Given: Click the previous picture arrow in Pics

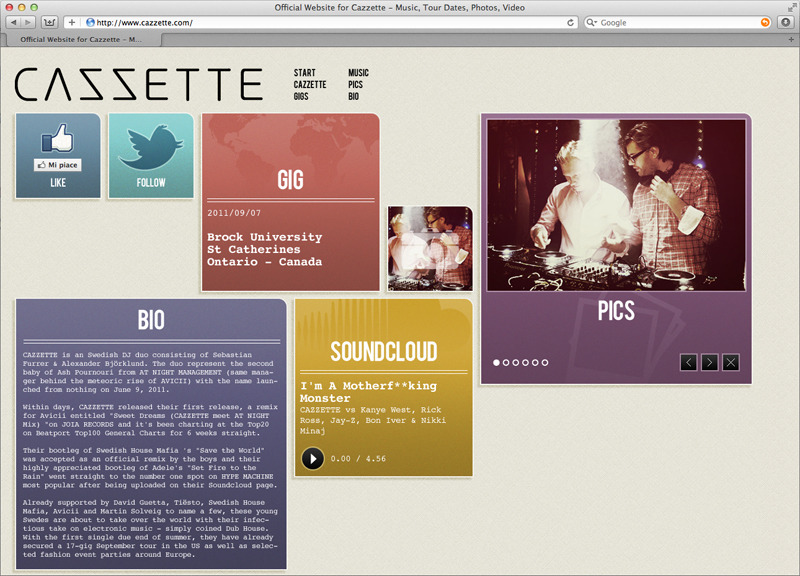Looking at the screenshot, I should pos(688,363).
